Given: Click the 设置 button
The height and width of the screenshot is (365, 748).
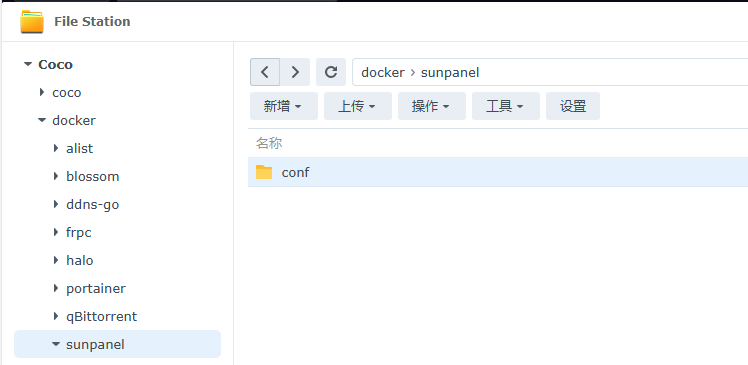Looking at the screenshot, I should point(573,106).
